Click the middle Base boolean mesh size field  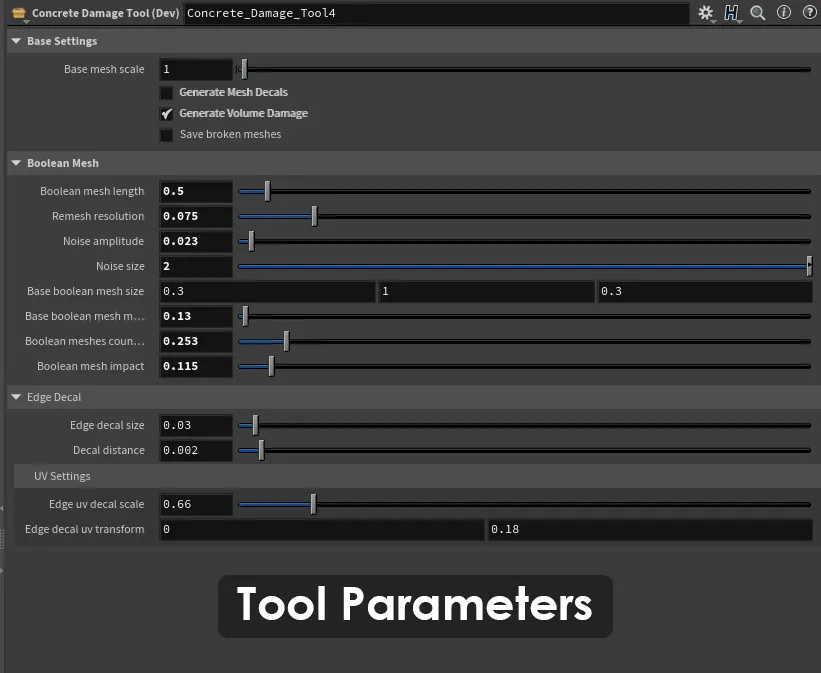point(486,291)
